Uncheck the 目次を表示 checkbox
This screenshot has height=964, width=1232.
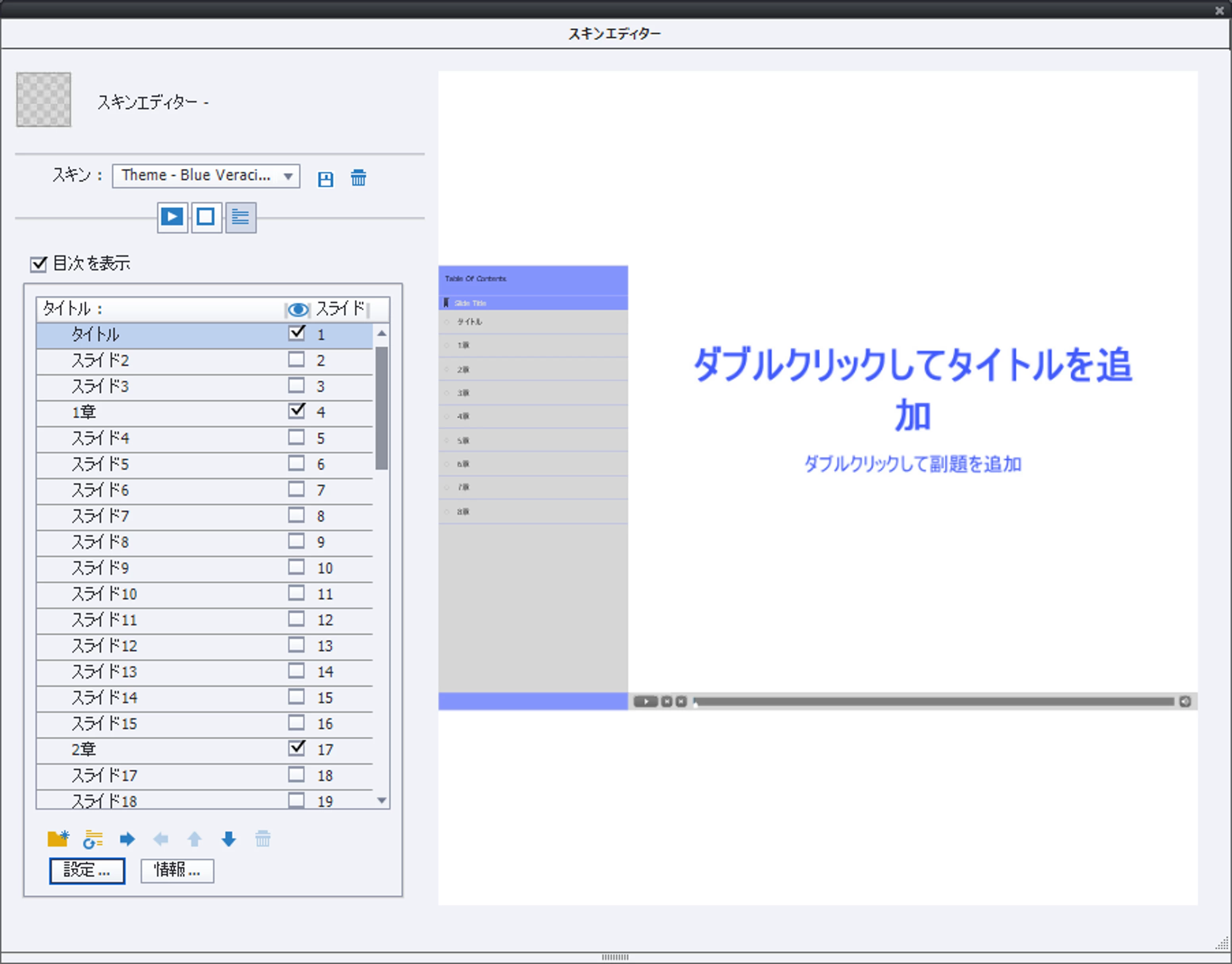[39, 264]
